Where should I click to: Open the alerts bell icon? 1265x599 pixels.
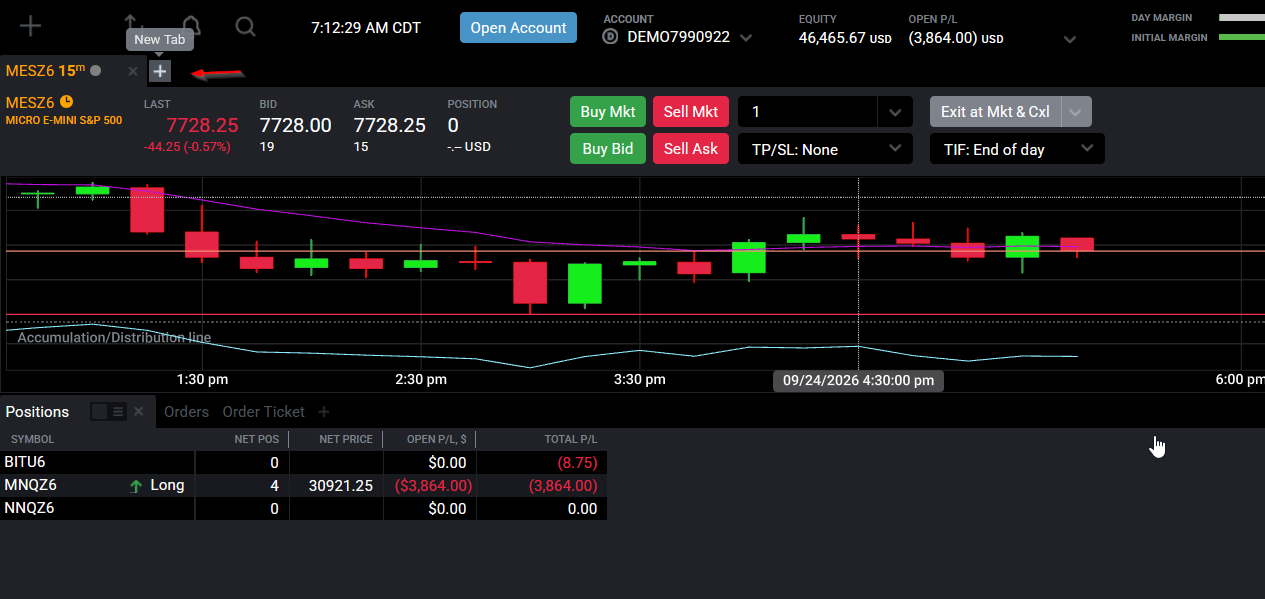pyautogui.click(x=190, y=26)
